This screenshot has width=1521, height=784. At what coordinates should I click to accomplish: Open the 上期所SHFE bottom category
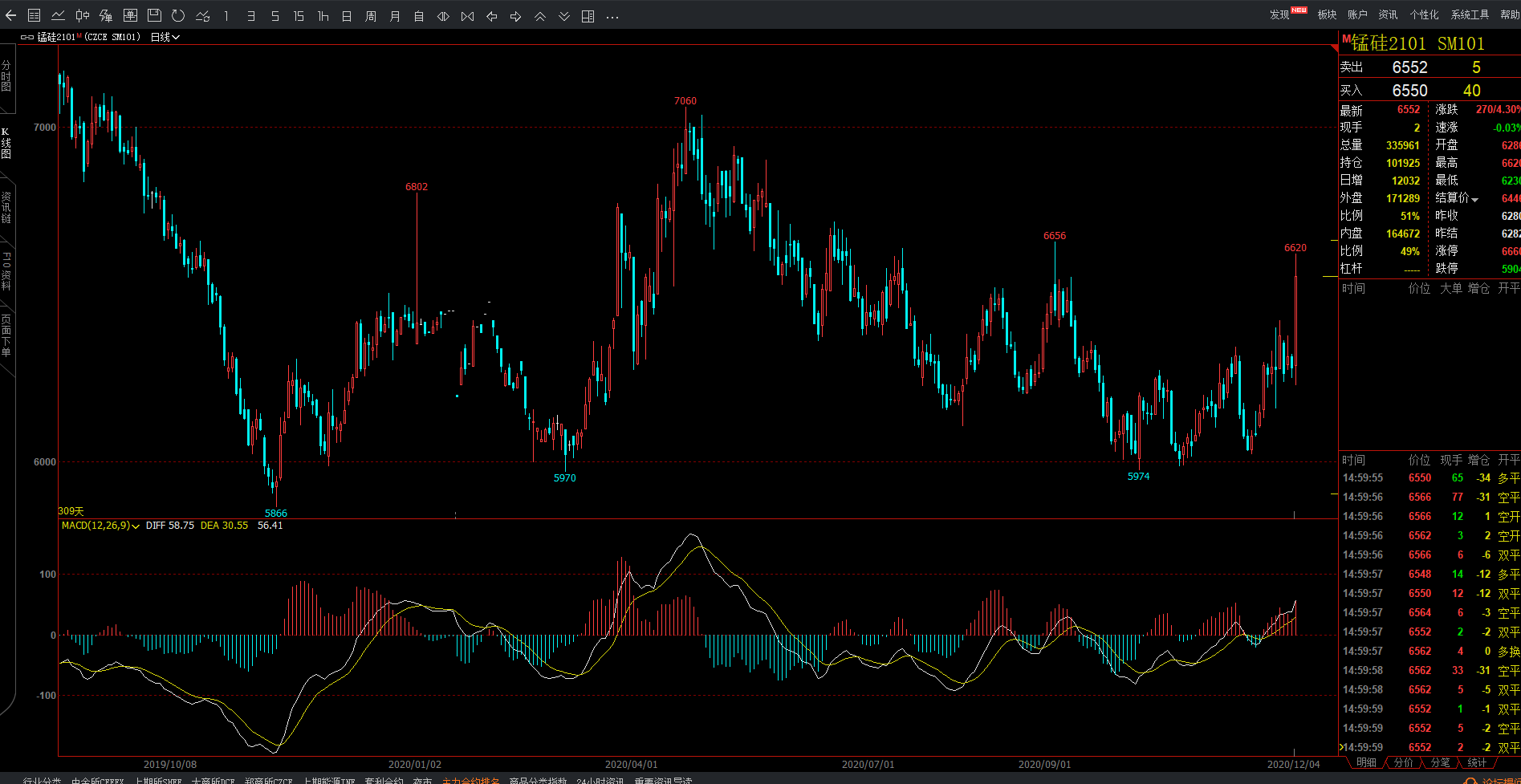(158, 780)
